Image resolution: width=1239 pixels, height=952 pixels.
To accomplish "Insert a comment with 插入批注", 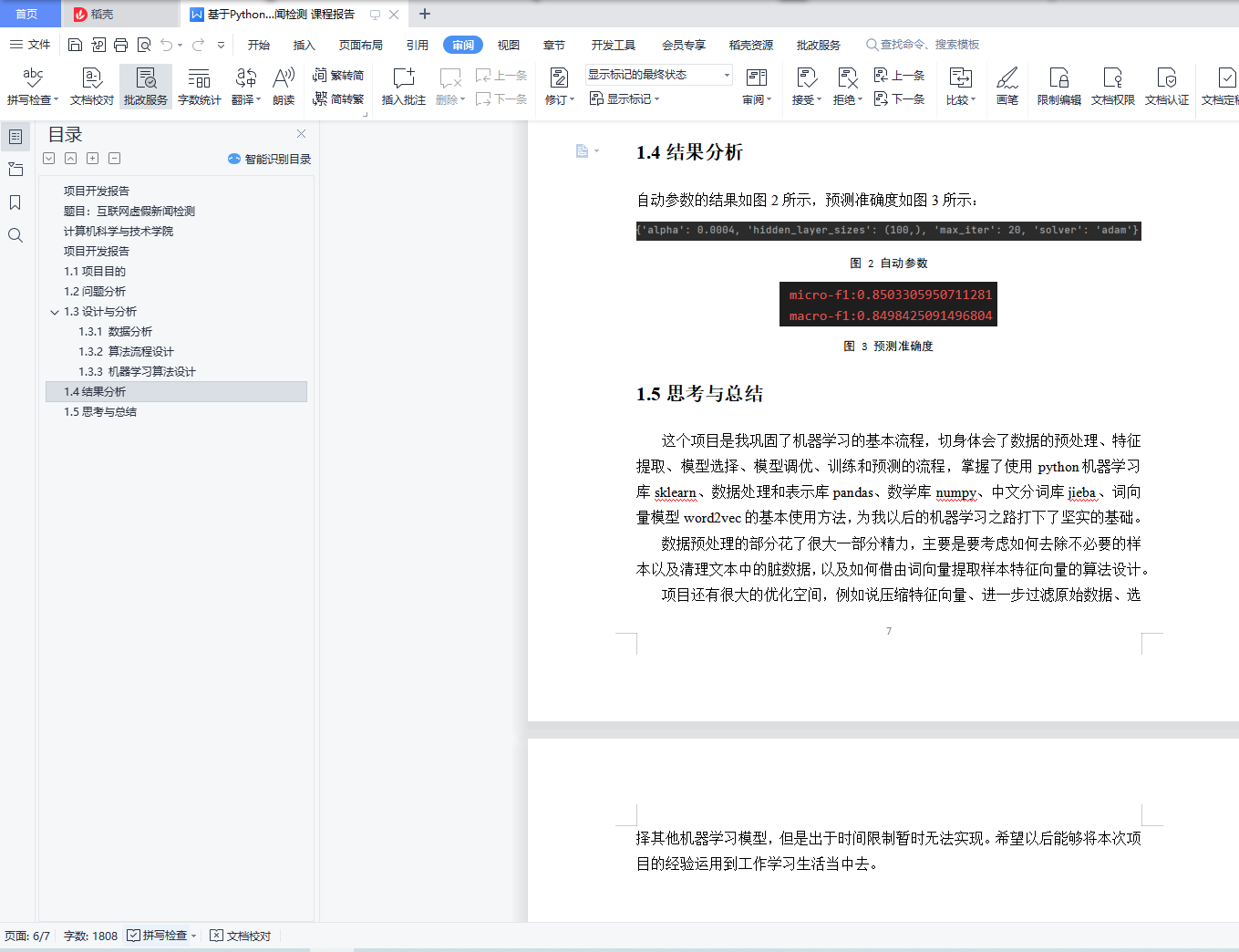I will pos(404,87).
